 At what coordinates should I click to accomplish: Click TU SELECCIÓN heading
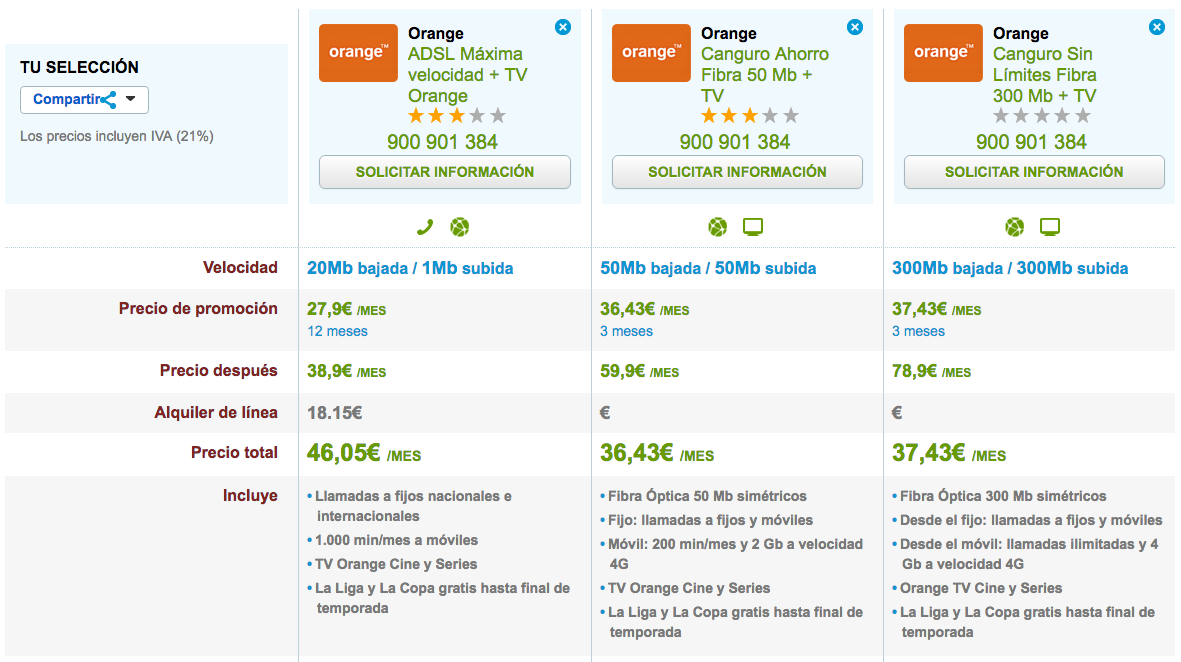pyautogui.click(x=79, y=67)
